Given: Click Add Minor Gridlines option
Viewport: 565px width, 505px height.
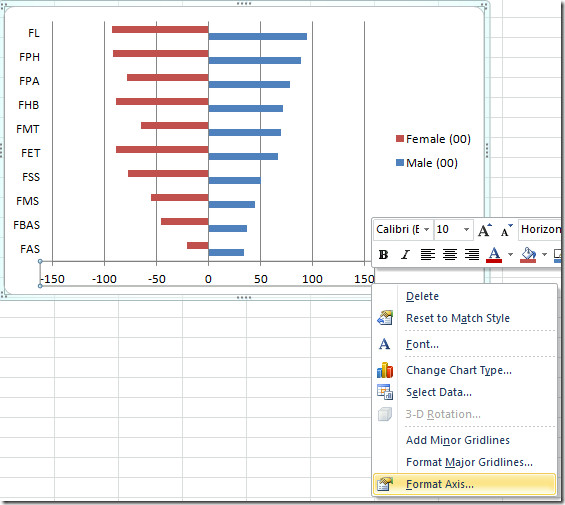Looking at the screenshot, I should 458,440.
